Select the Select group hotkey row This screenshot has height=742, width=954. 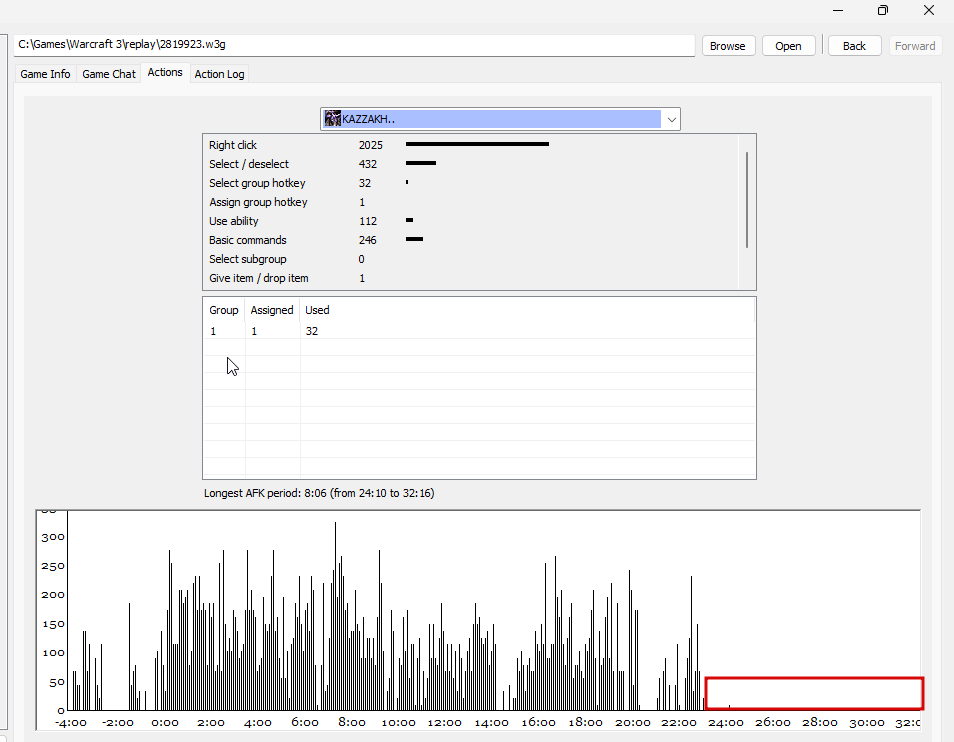470,183
